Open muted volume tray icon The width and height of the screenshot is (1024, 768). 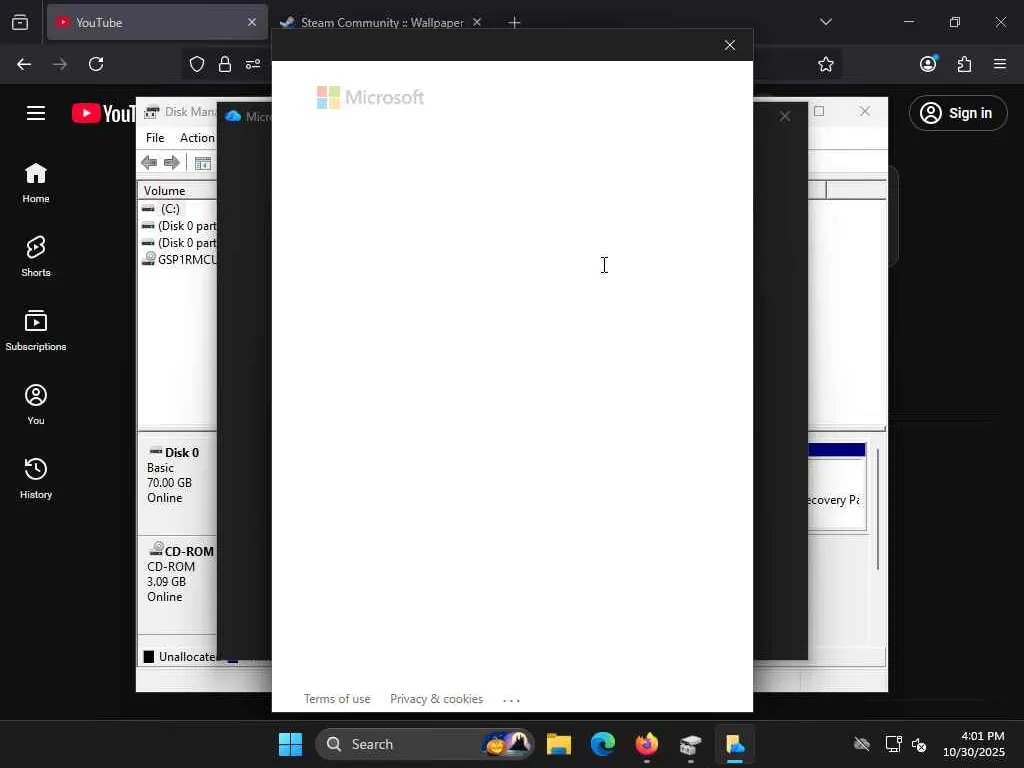(919, 744)
